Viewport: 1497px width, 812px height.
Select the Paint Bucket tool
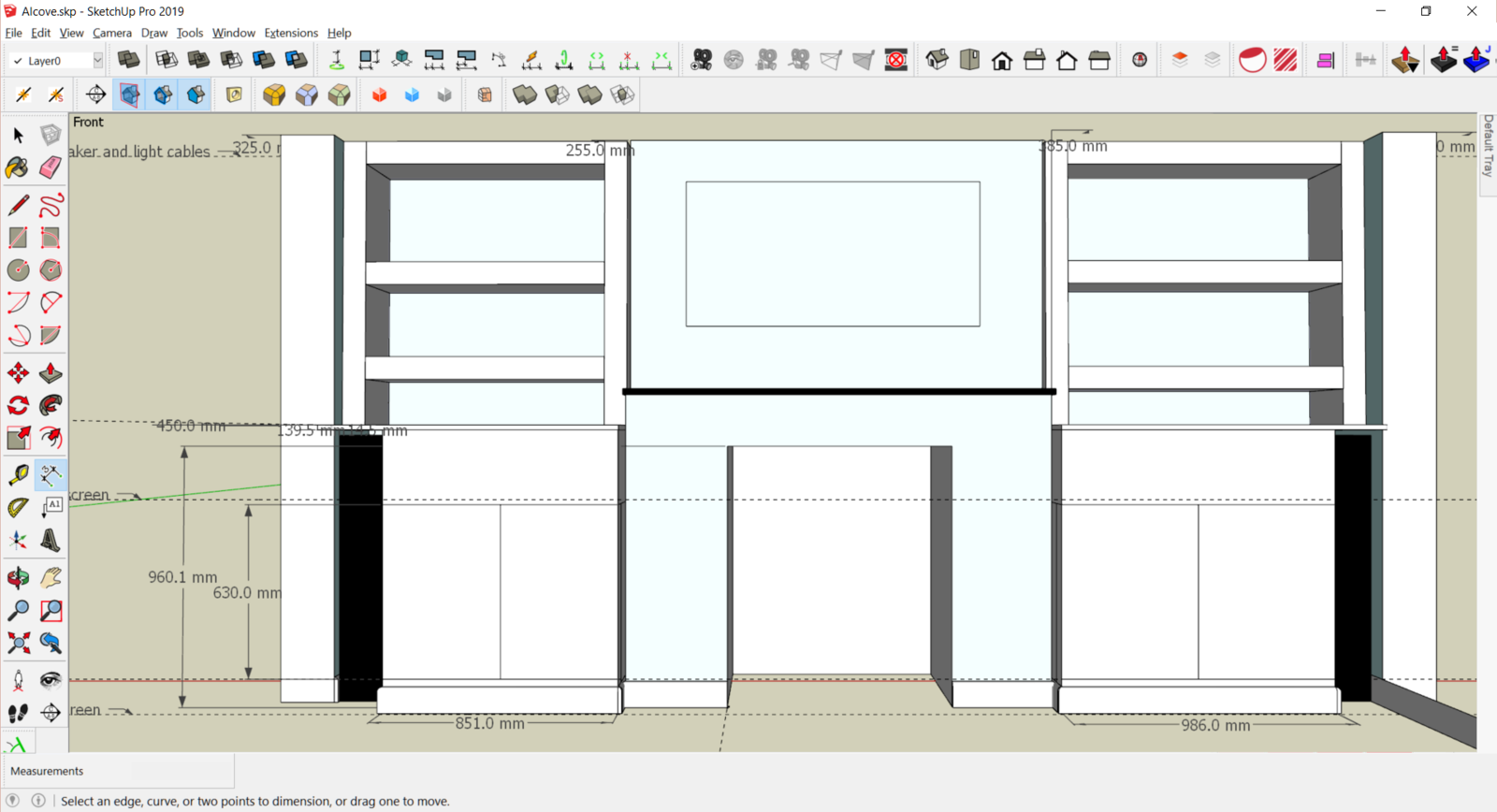pos(18,167)
